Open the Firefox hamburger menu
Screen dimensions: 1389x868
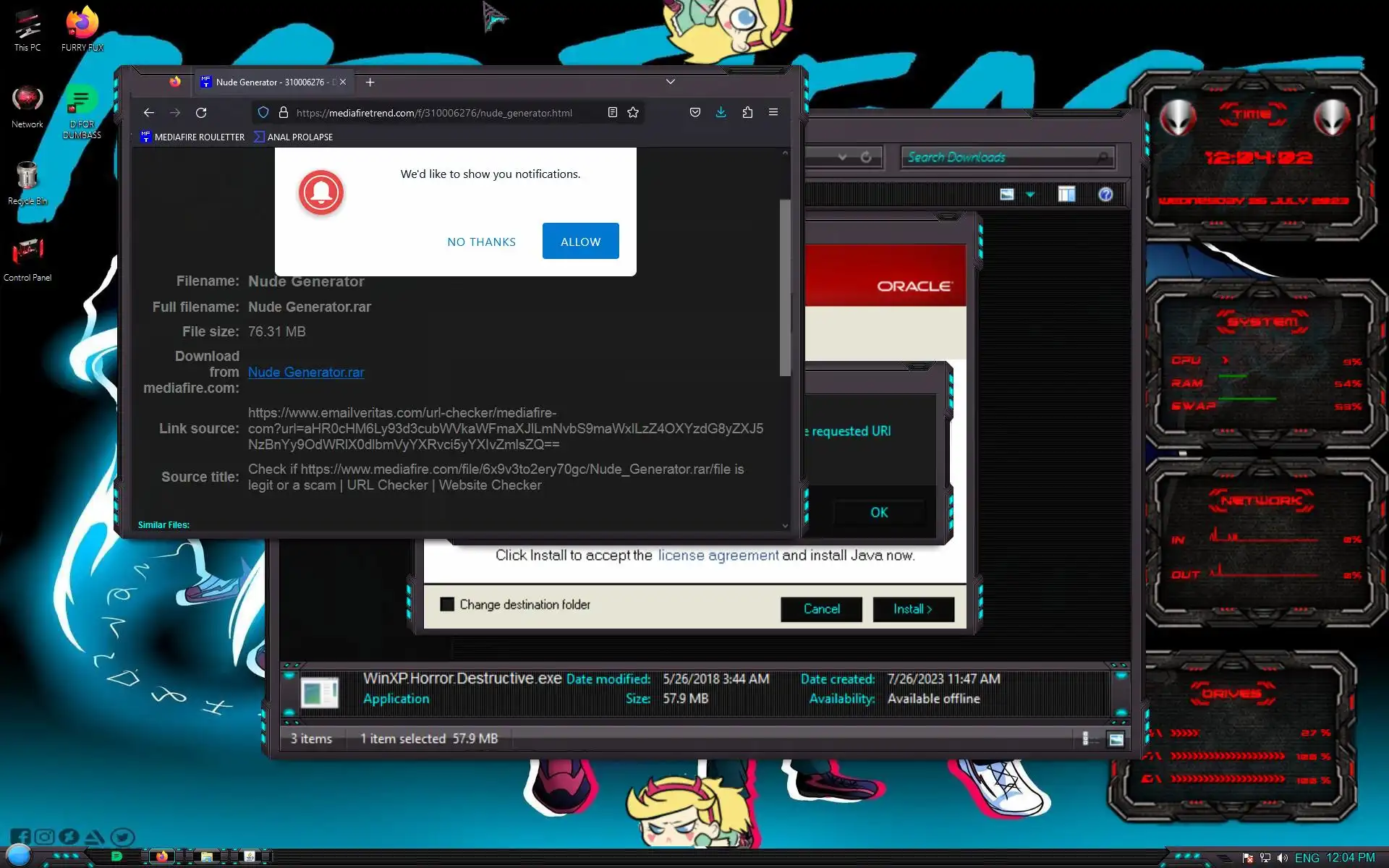[x=773, y=113]
